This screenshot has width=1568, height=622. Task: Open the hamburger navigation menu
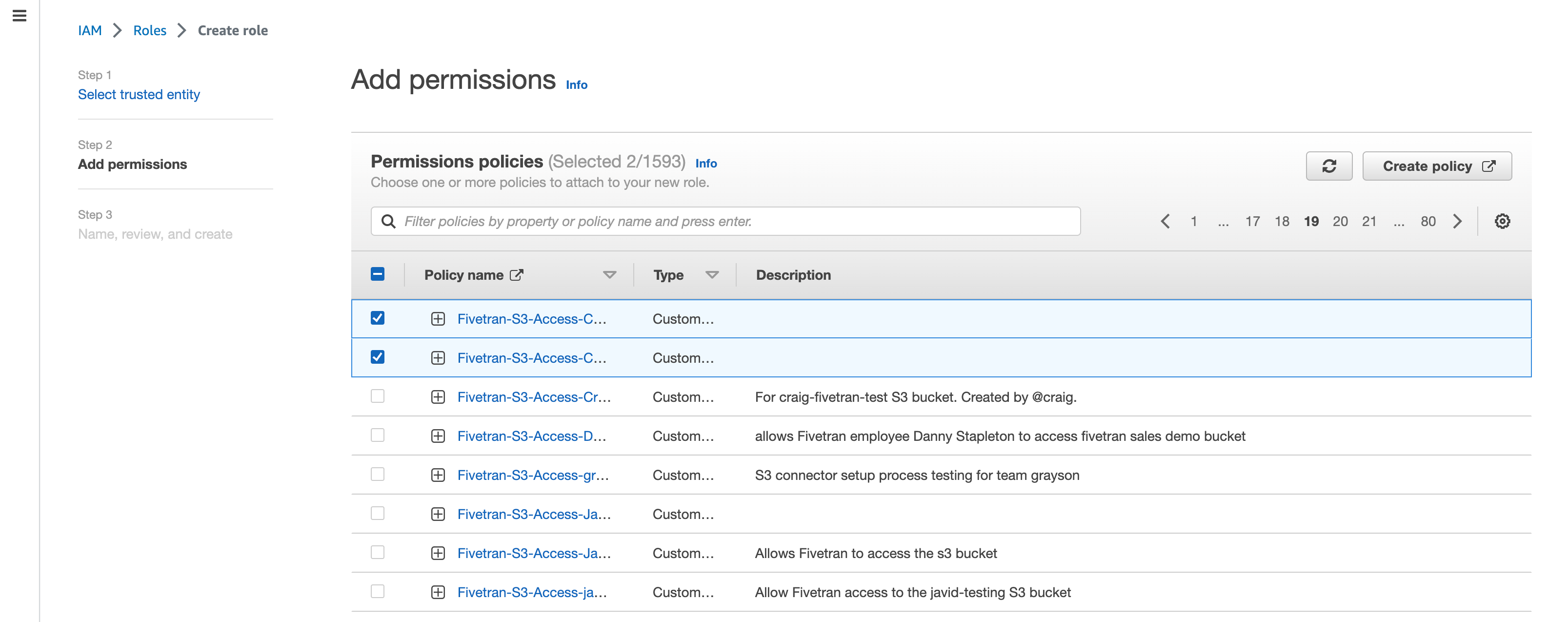(20, 16)
